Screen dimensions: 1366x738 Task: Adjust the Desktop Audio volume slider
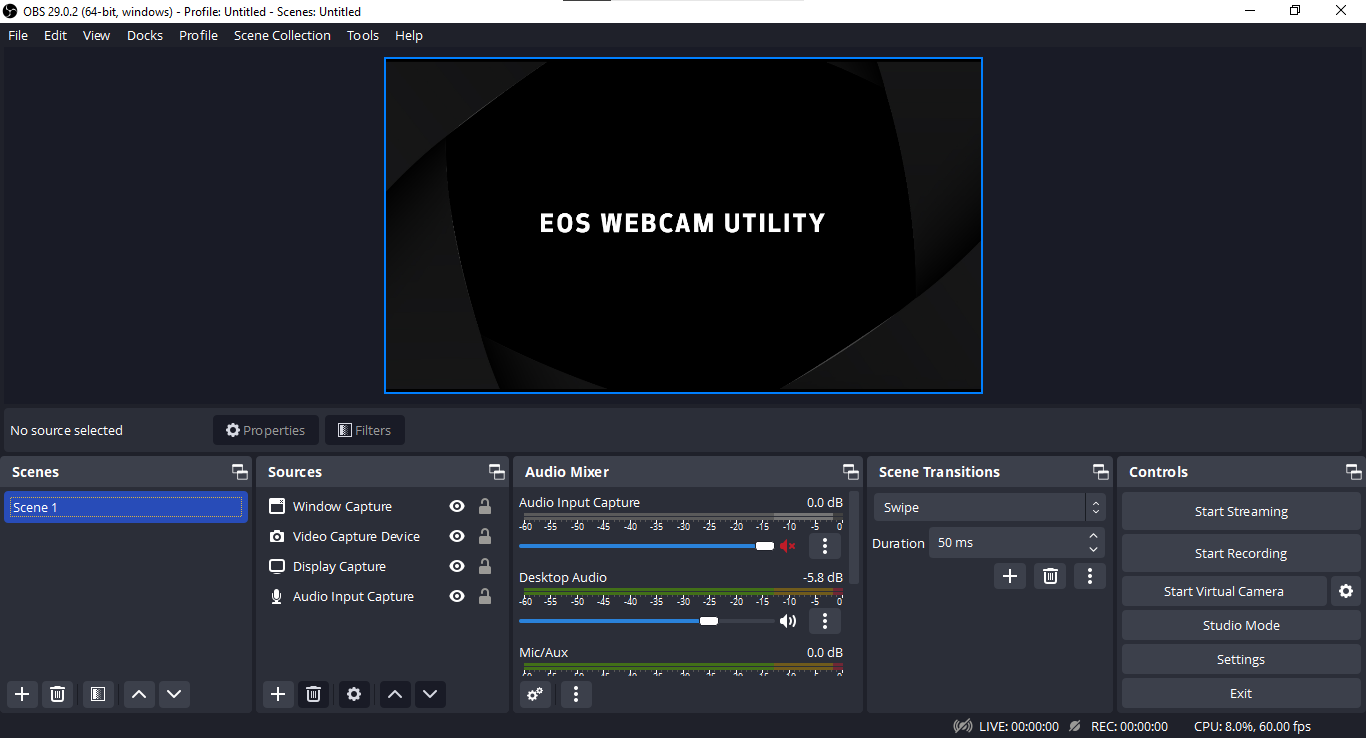click(x=710, y=620)
